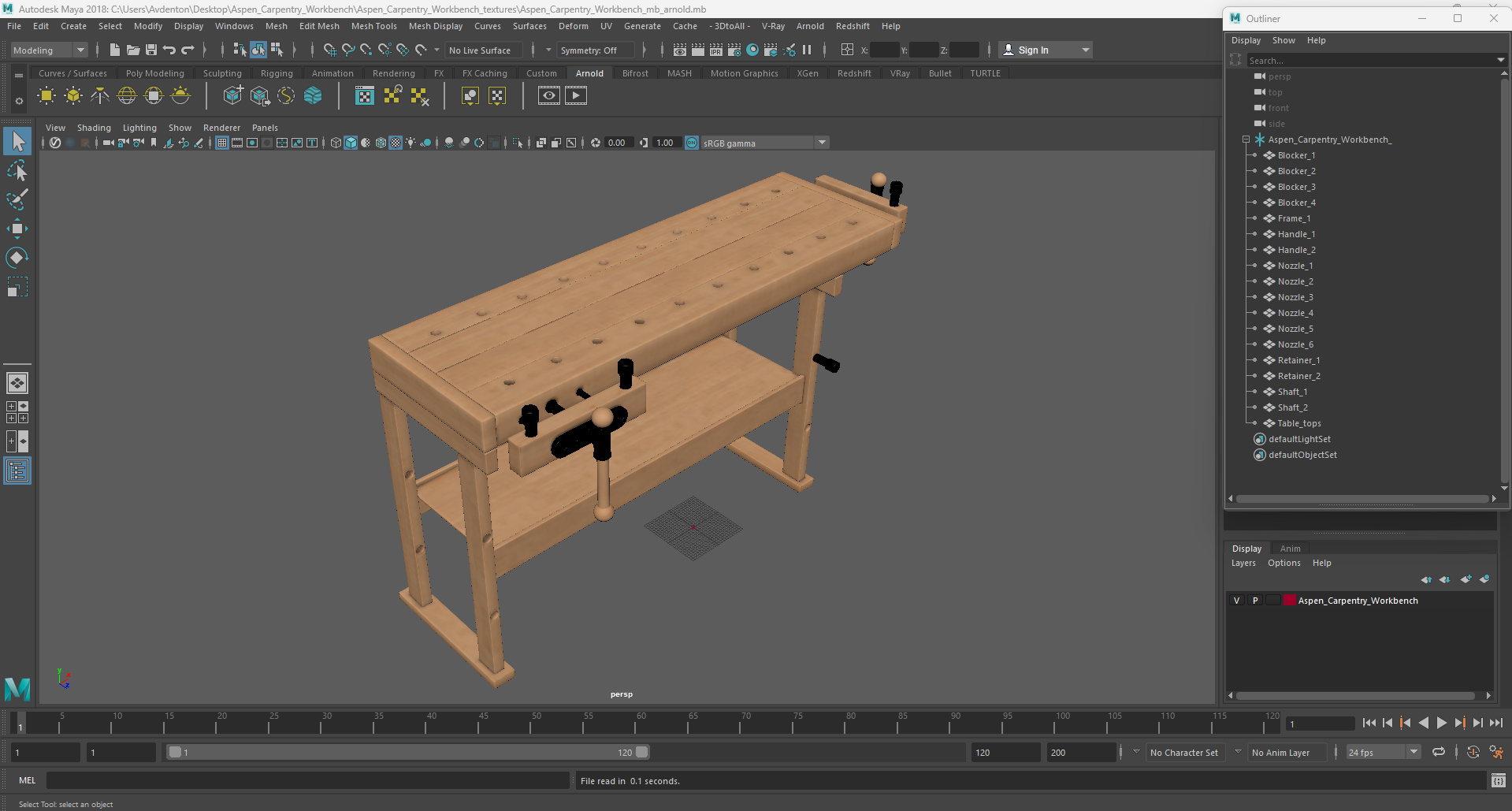The height and width of the screenshot is (811, 1512).
Task: Switch to the Poly Modeling shelf tab
Action: [x=154, y=73]
